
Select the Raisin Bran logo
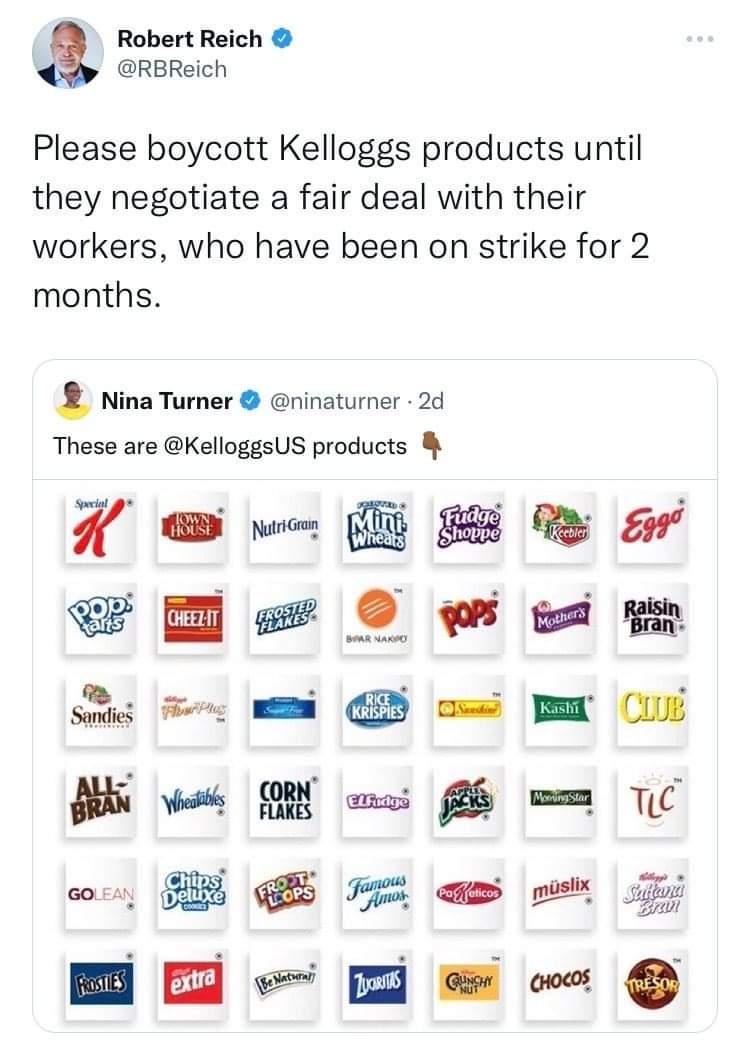(x=652, y=613)
